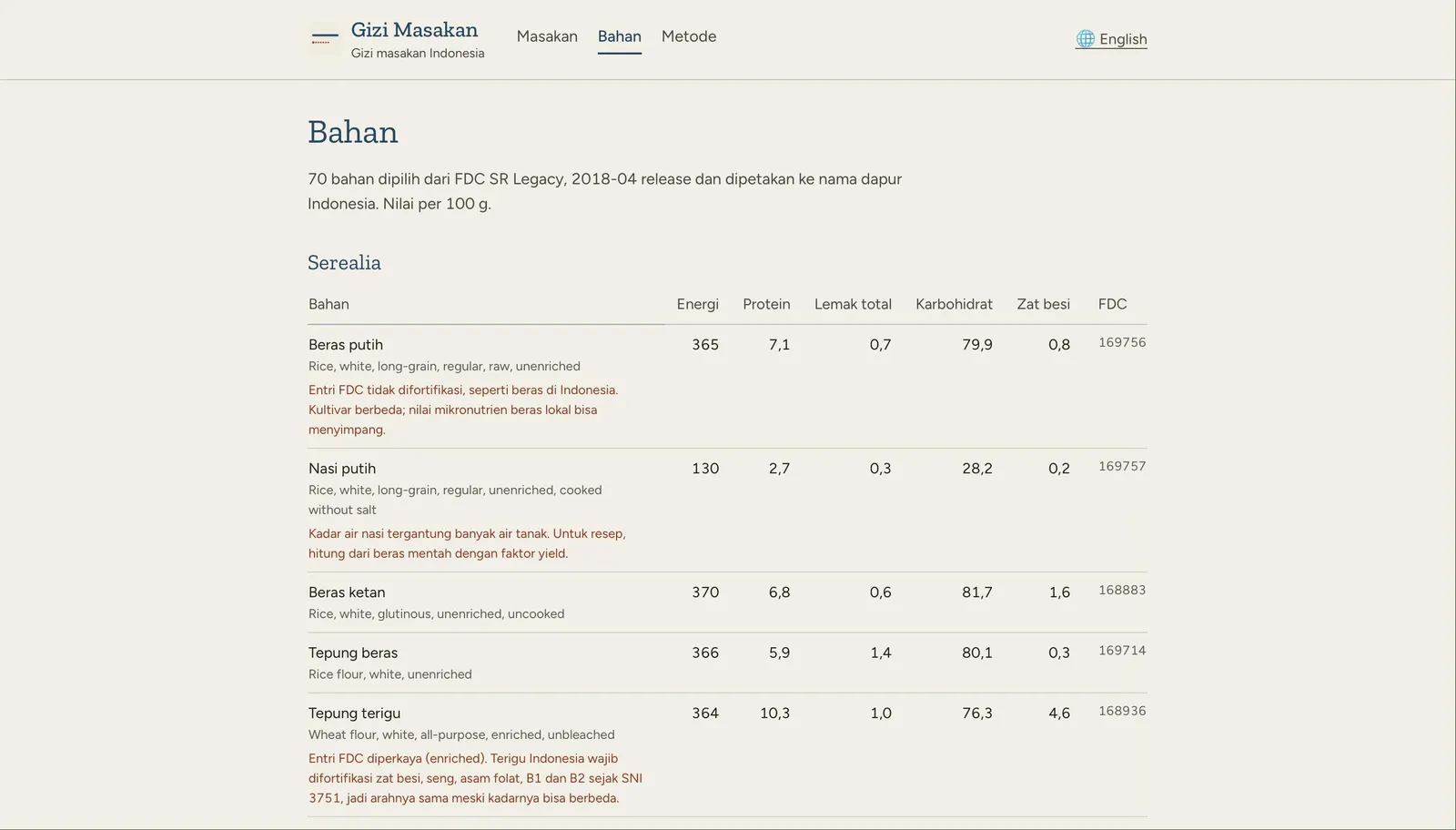The image size is (1456, 830).
Task: Select the Beras ketan row name
Action: pyautogui.click(x=347, y=592)
